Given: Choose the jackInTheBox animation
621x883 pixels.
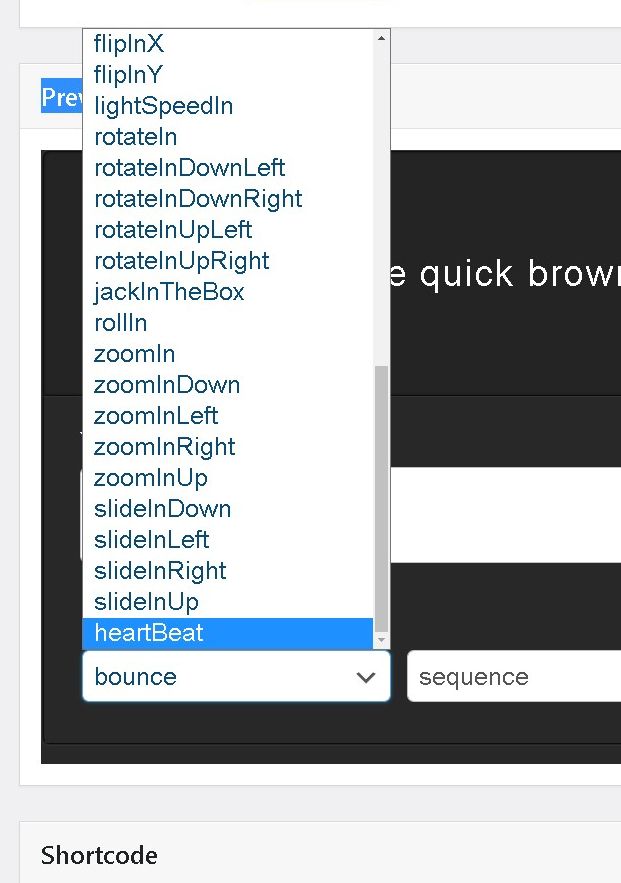Looking at the screenshot, I should coord(169,292).
